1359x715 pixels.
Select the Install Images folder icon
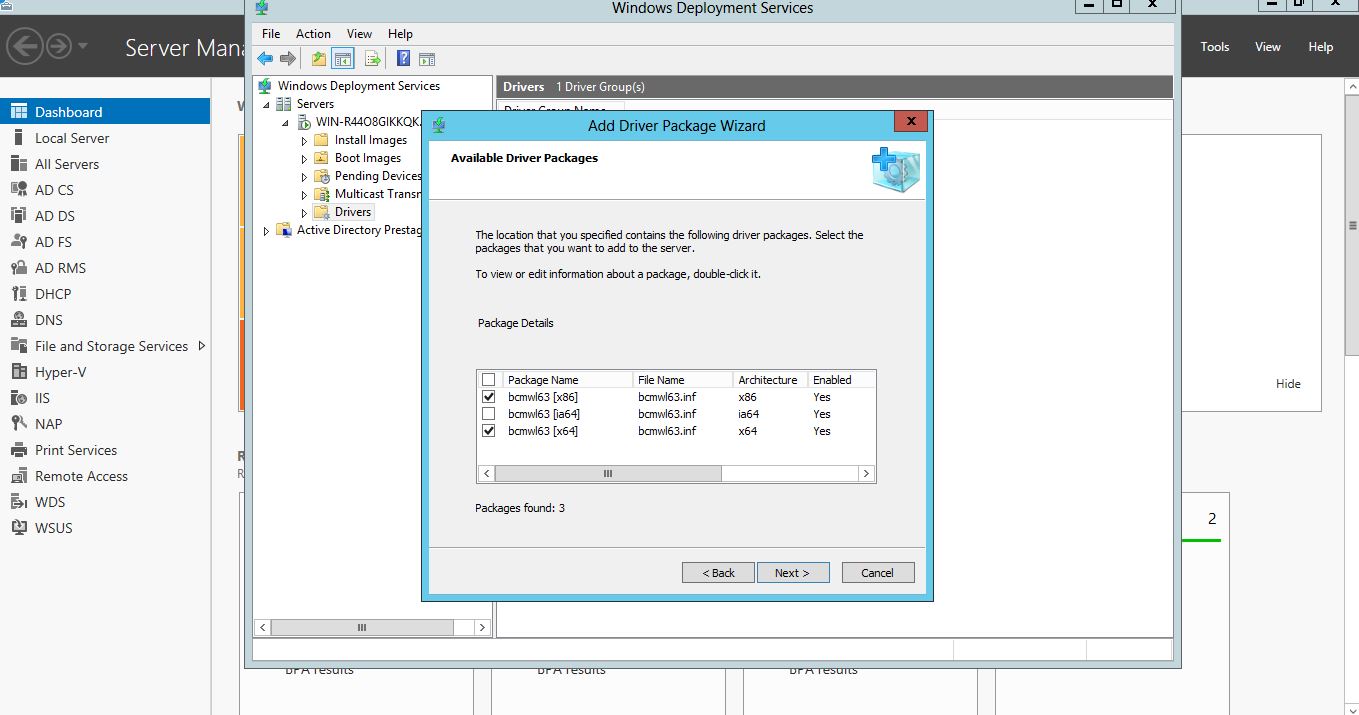point(321,140)
